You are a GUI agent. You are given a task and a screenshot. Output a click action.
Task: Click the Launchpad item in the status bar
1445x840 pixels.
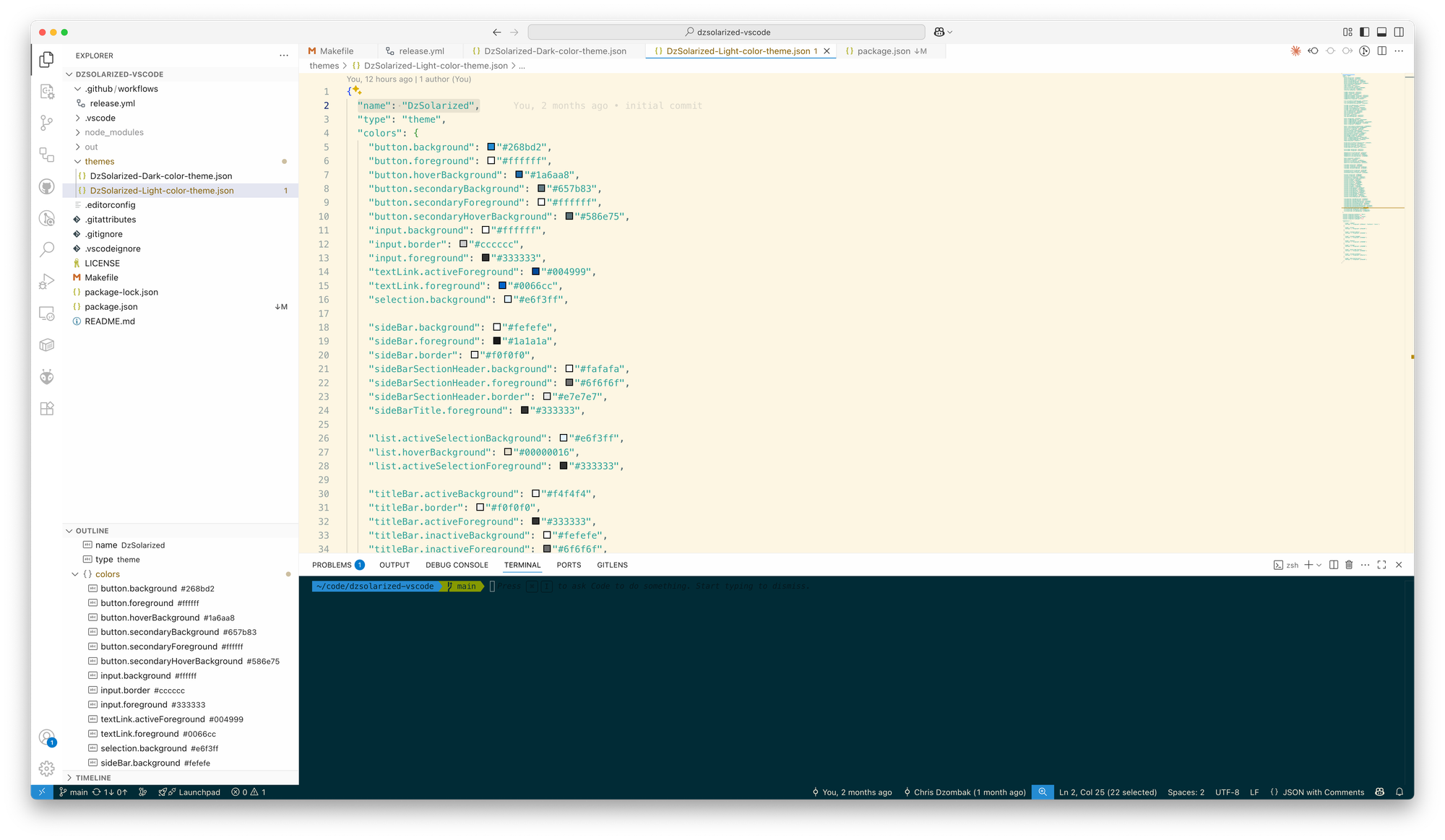[199, 792]
